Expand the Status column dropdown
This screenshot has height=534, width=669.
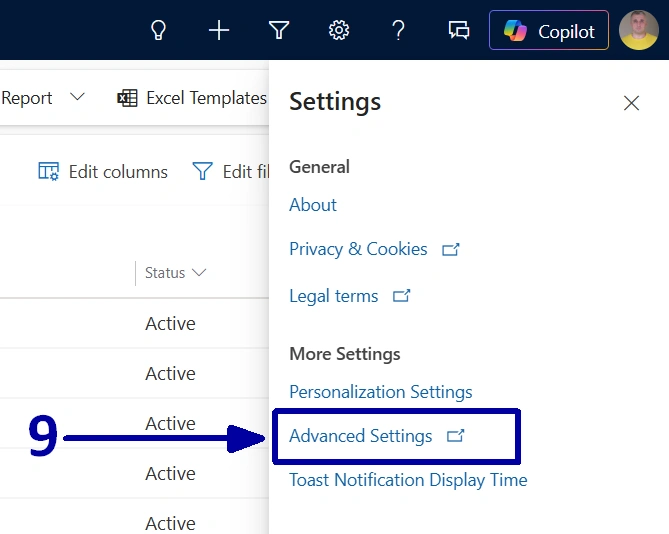pyautogui.click(x=198, y=273)
